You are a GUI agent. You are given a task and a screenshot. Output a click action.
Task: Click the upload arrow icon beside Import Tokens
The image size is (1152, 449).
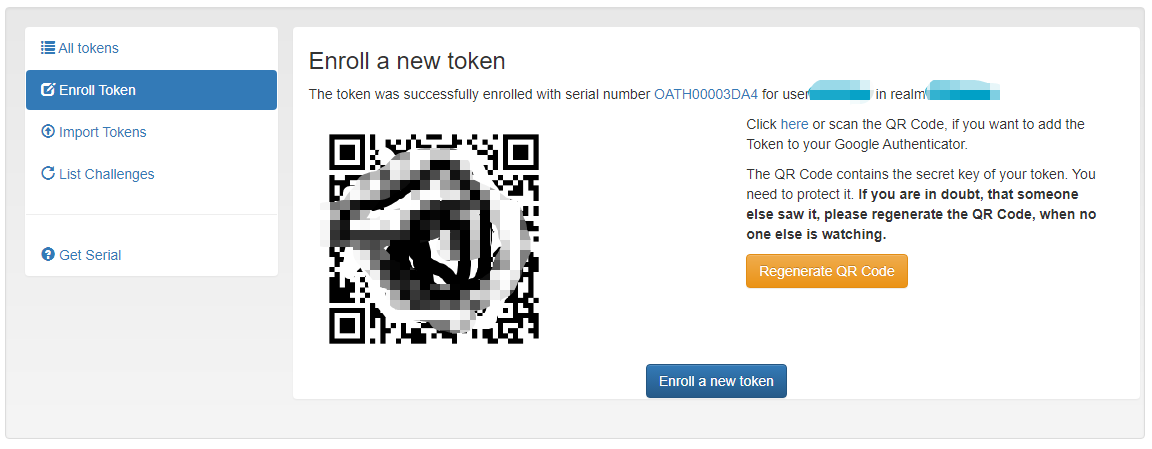point(48,132)
